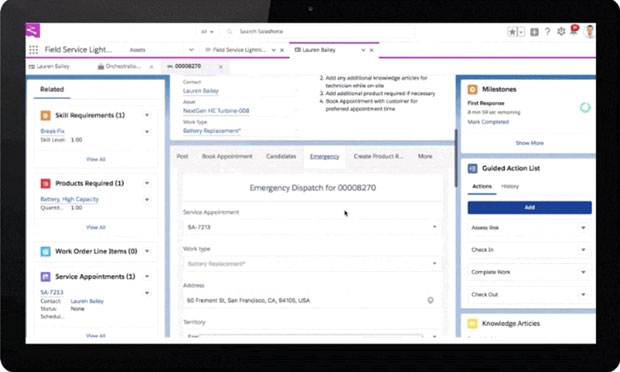
Task: Close the Field Service Lightning tab
Action: [x=282, y=50]
